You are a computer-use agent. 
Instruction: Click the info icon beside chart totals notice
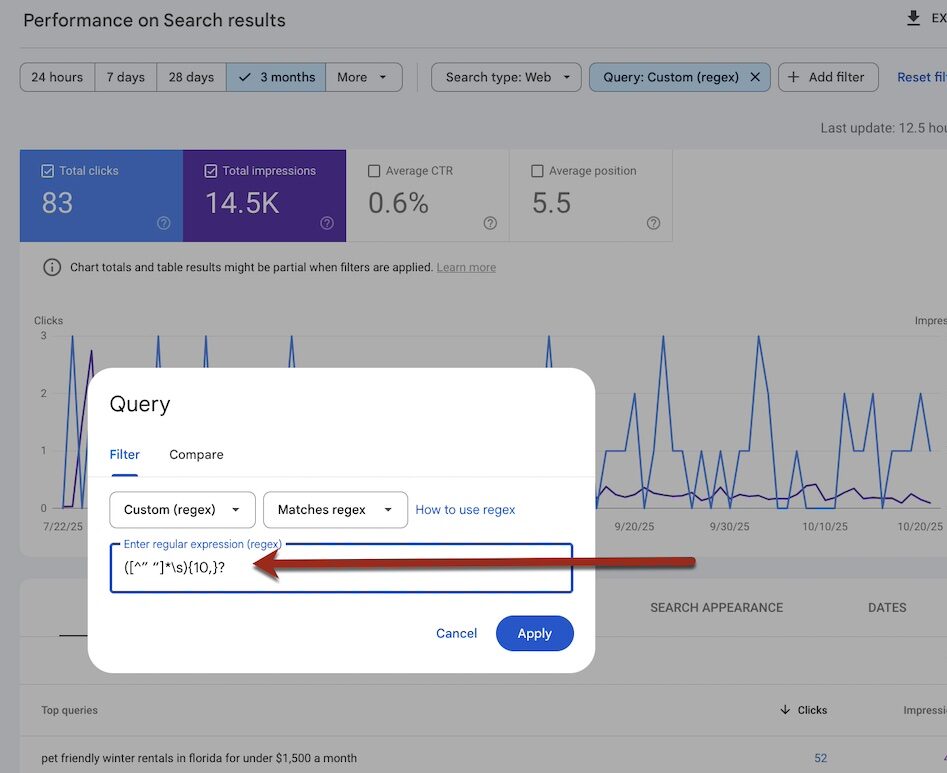pos(51,268)
